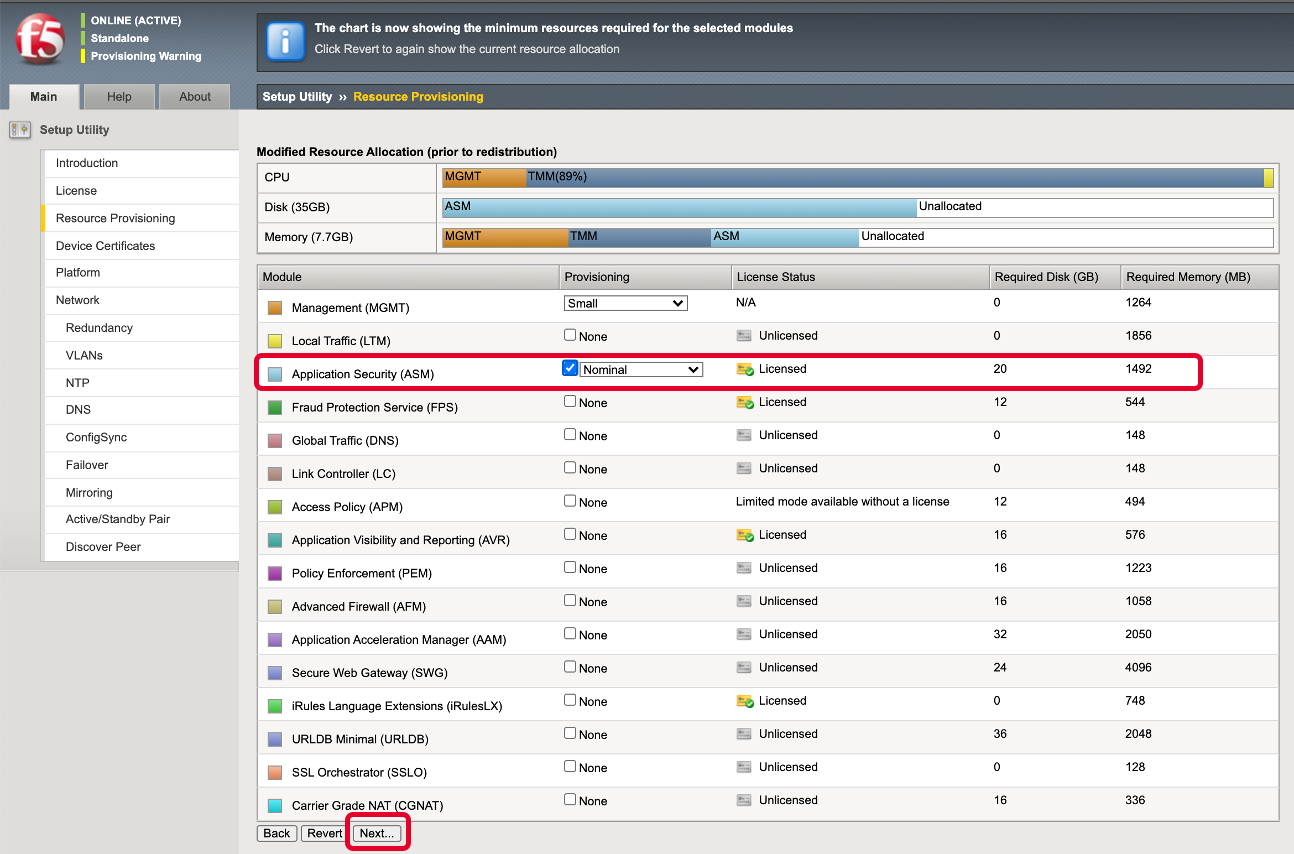
Task: Click the Setup Utility sidebar icon
Action: pyautogui.click(x=20, y=130)
